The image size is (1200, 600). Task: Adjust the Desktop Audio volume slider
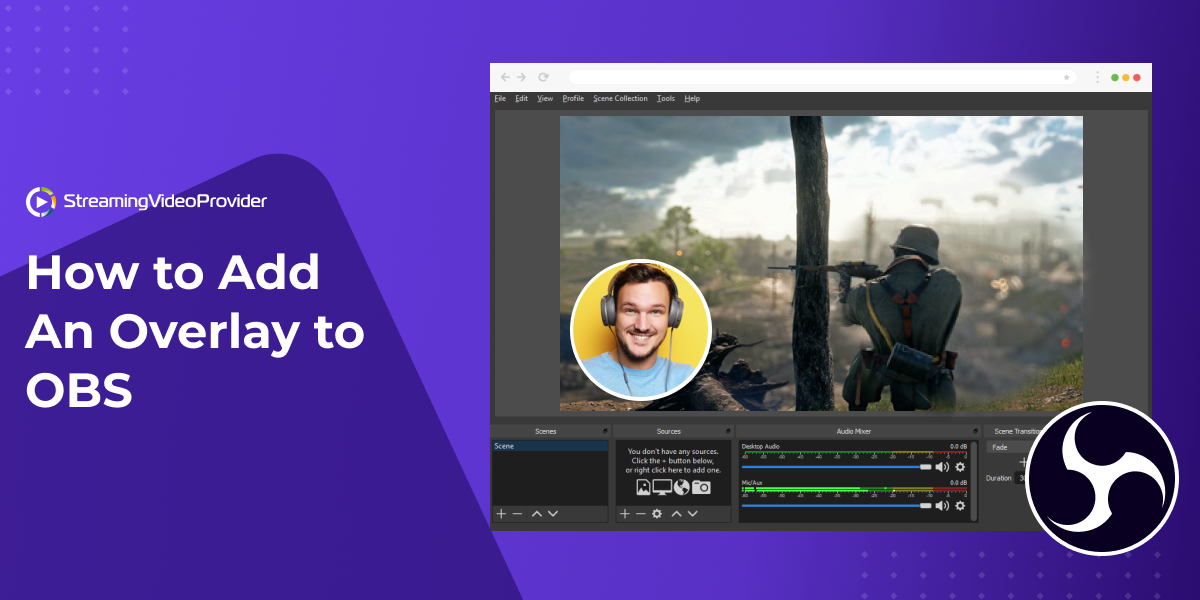pyautogui.click(x=836, y=467)
